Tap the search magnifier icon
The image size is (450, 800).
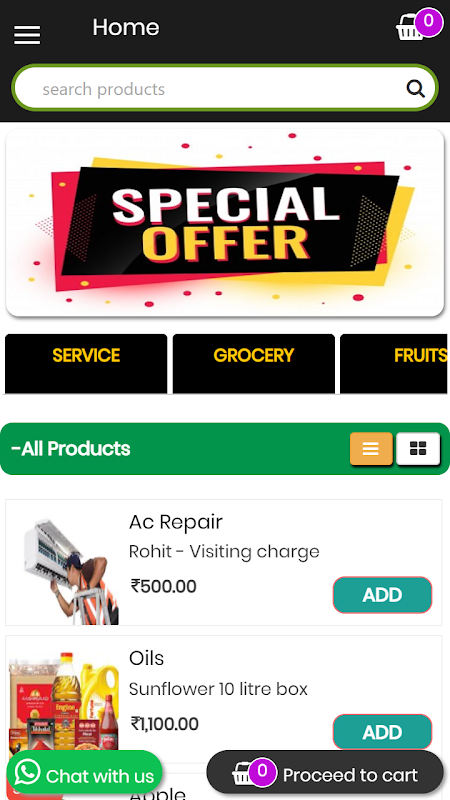415,89
